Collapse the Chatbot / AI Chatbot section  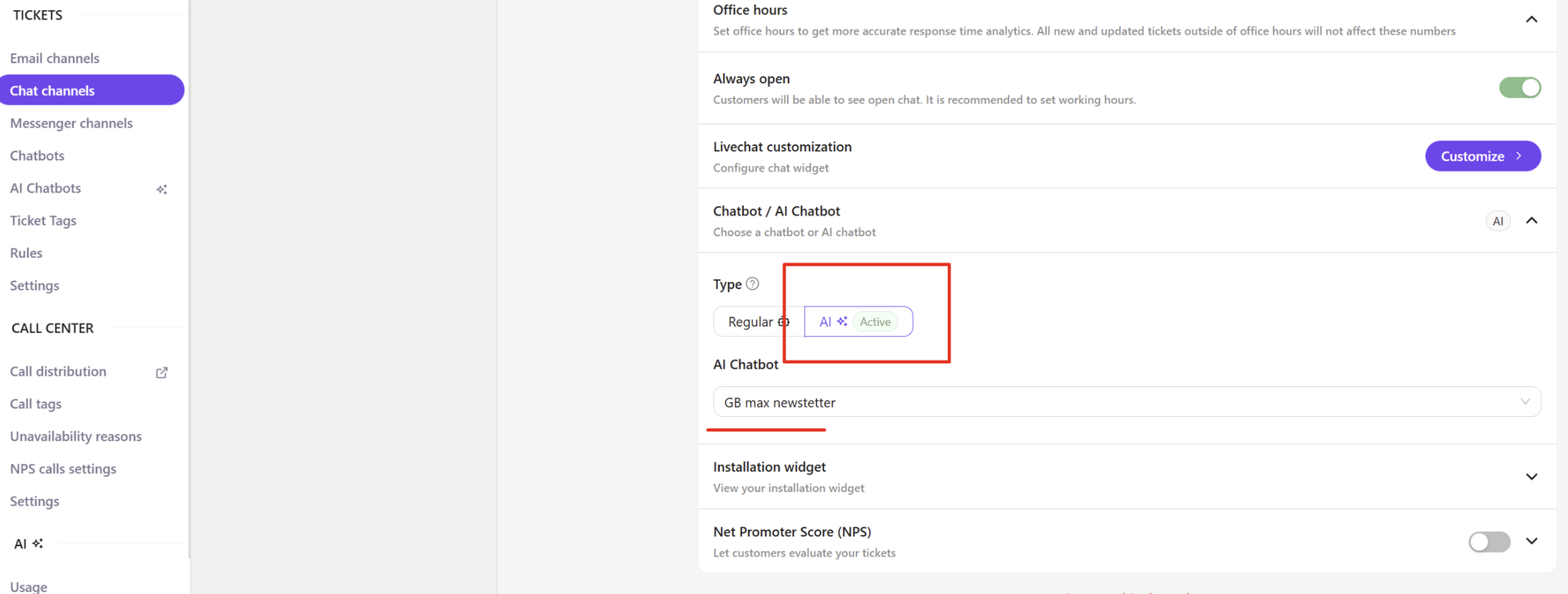pyautogui.click(x=1531, y=221)
